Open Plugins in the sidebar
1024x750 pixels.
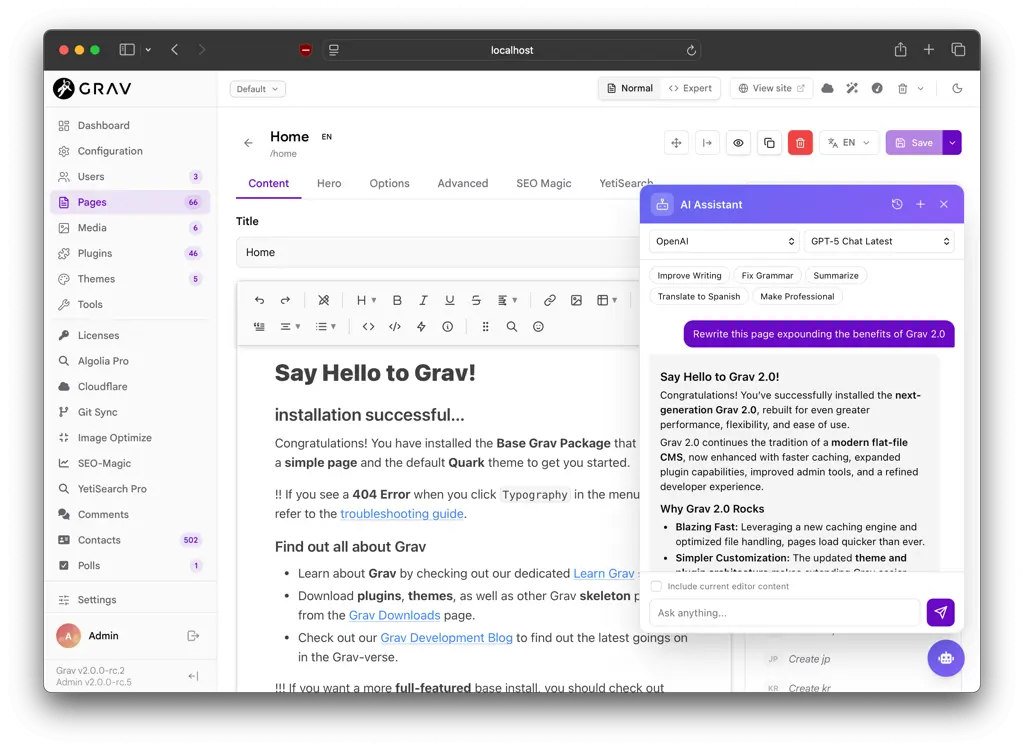point(130,253)
